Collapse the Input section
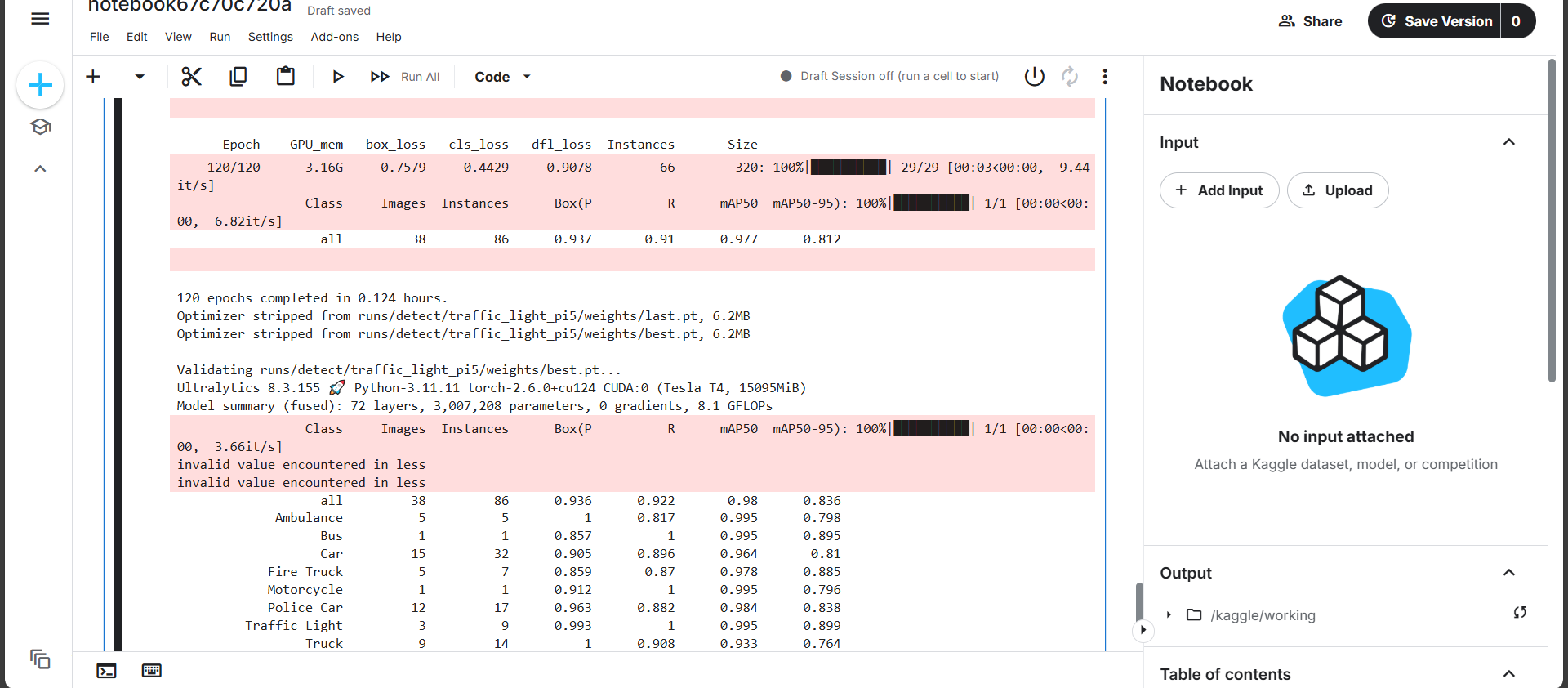Viewport: 1568px width, 688px height. [x=1509, y=142]
